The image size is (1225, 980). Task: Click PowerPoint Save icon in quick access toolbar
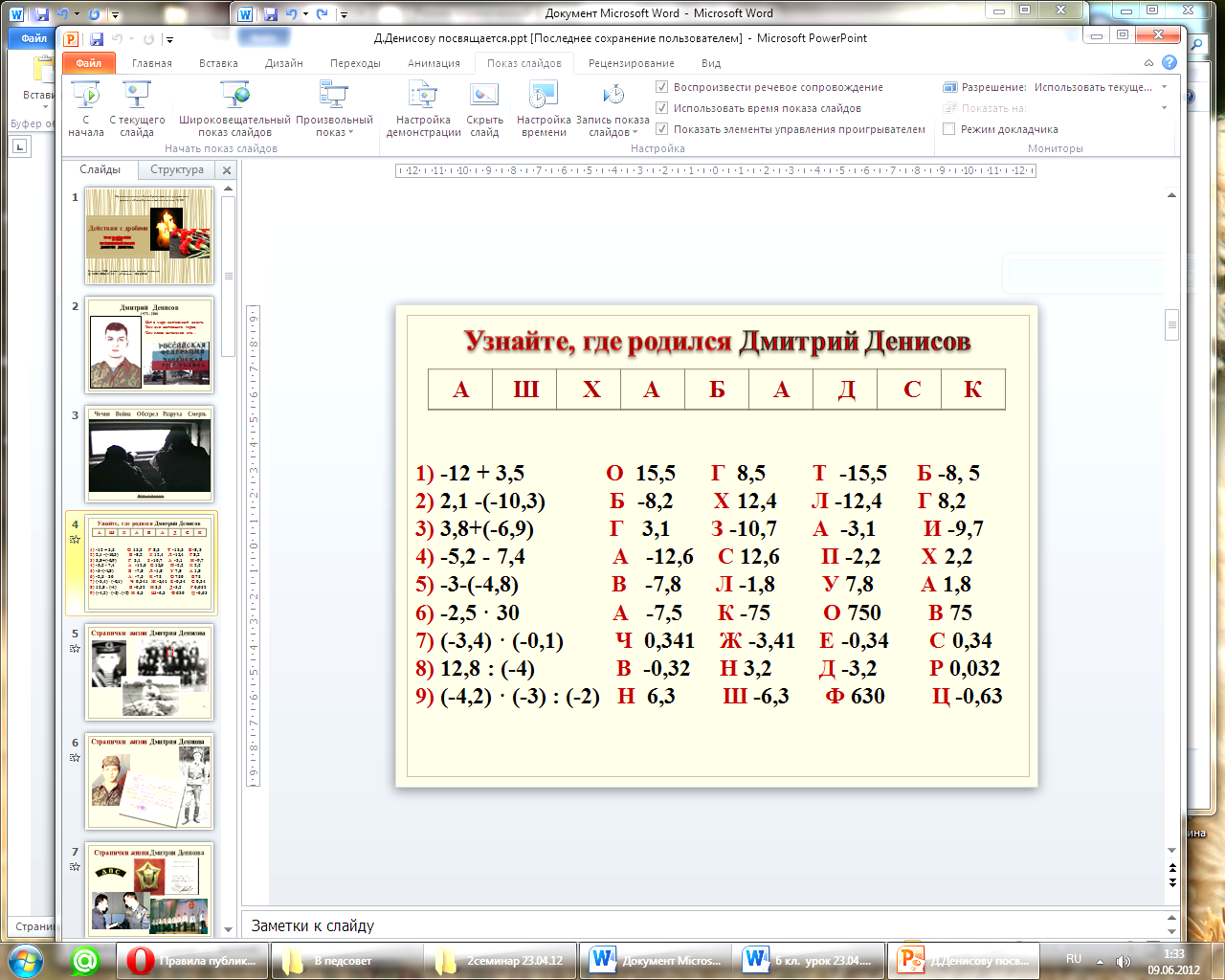click(x=97, y=39)
